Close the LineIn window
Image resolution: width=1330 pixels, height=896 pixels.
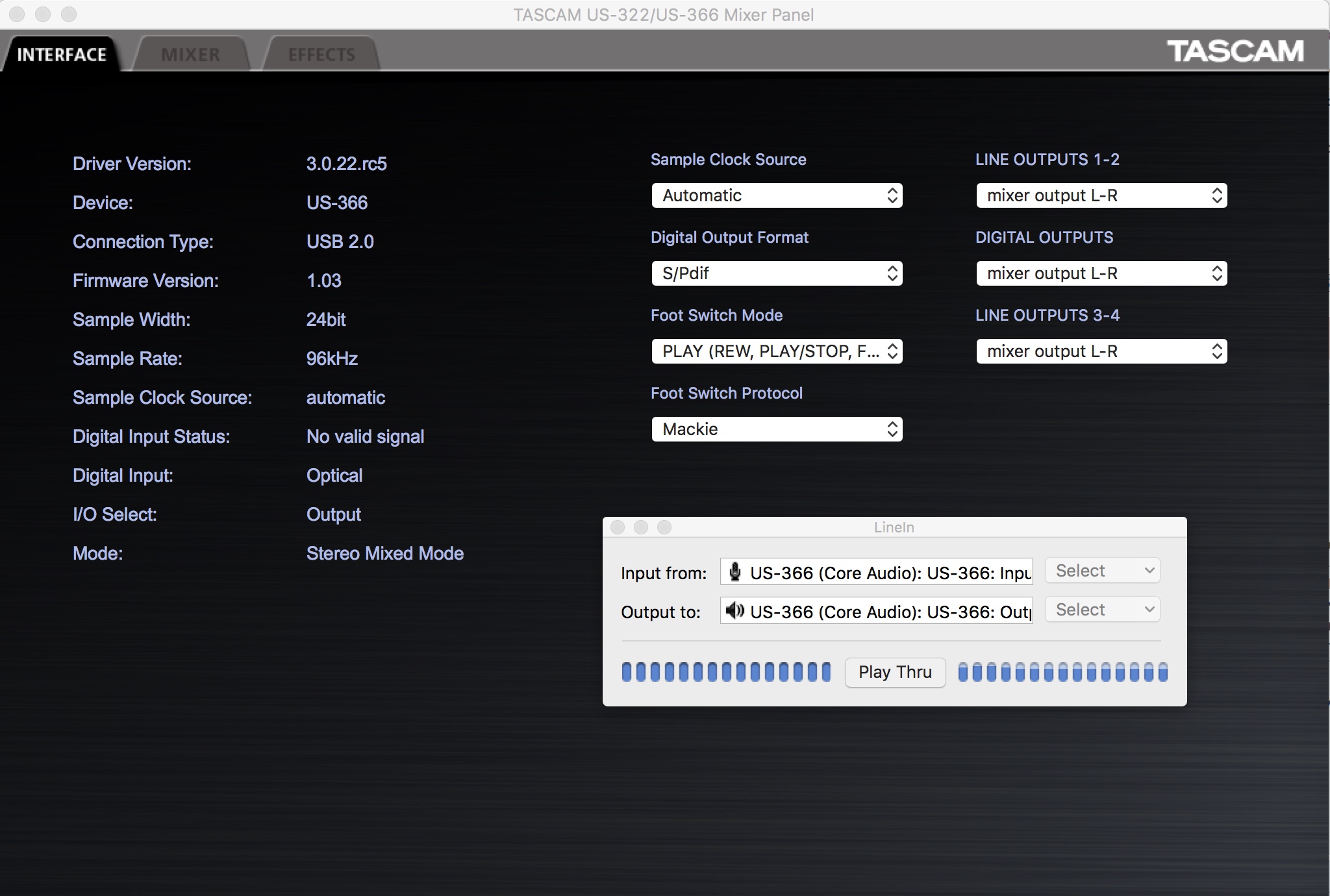click(x=618, y=527)
